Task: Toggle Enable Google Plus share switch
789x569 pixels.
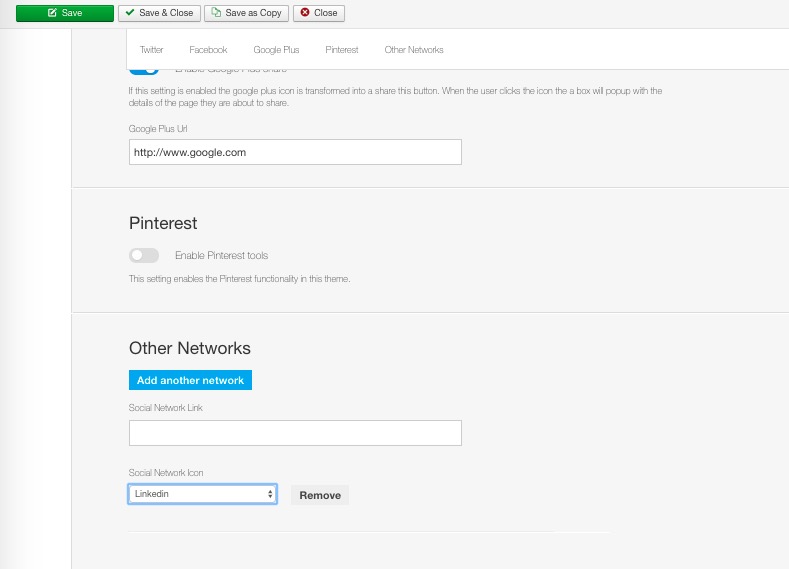Action: tap(144, 72)
